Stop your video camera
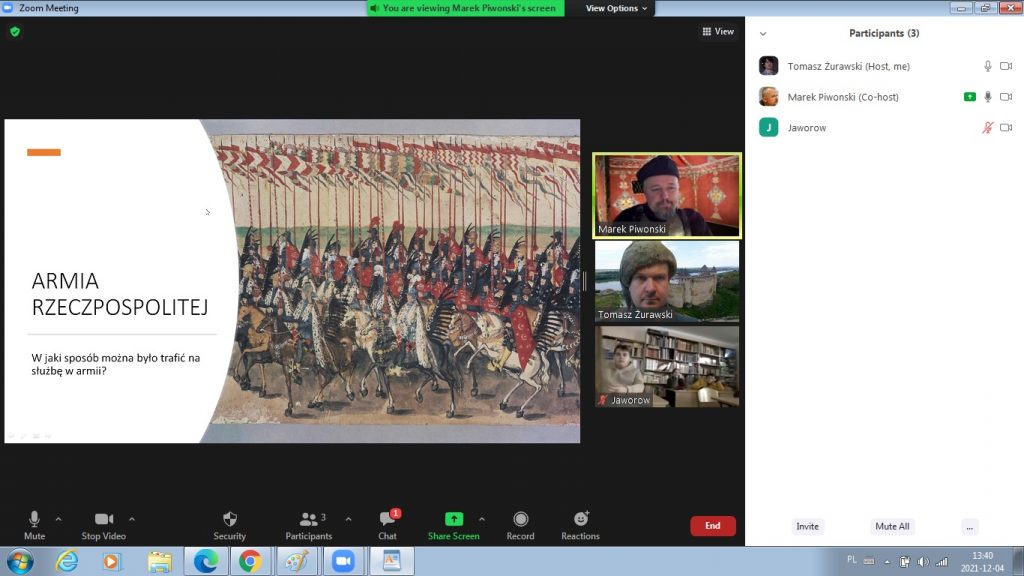1024x576 pixels. click(104, 524)
